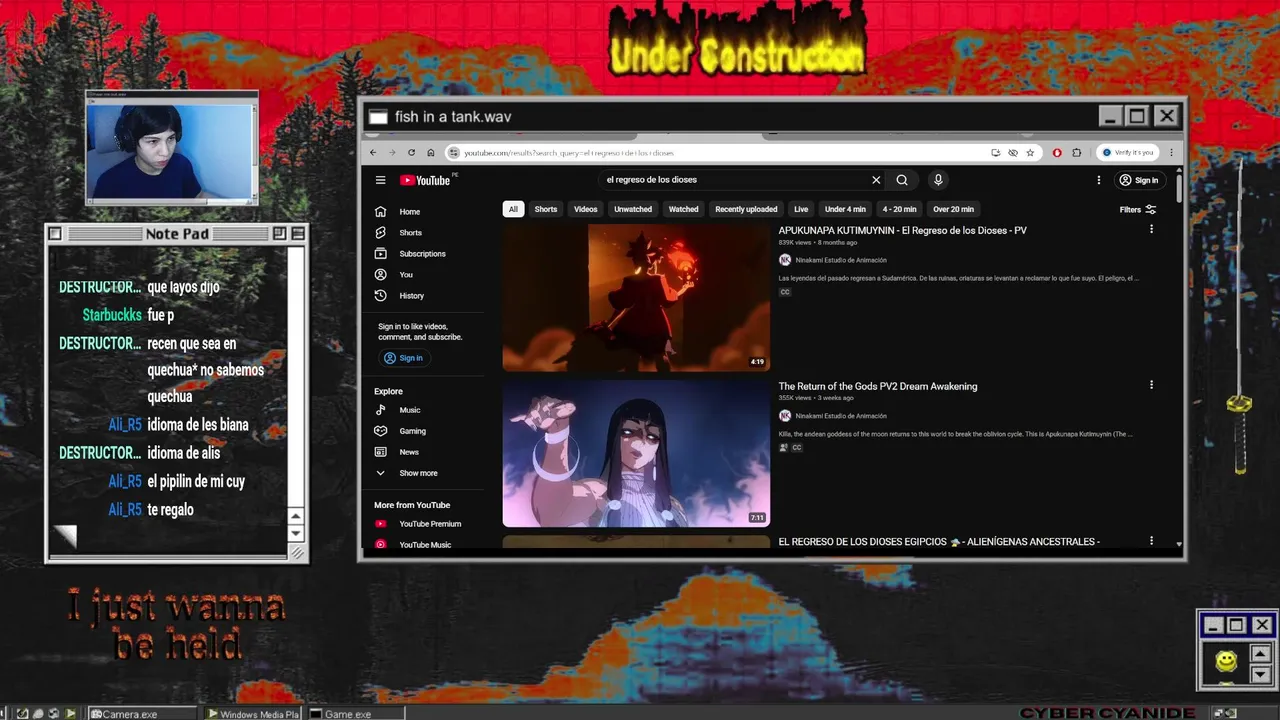Click Windows Media Player taskbar button
Screen dimensions: 1280x720
[254, 714]
